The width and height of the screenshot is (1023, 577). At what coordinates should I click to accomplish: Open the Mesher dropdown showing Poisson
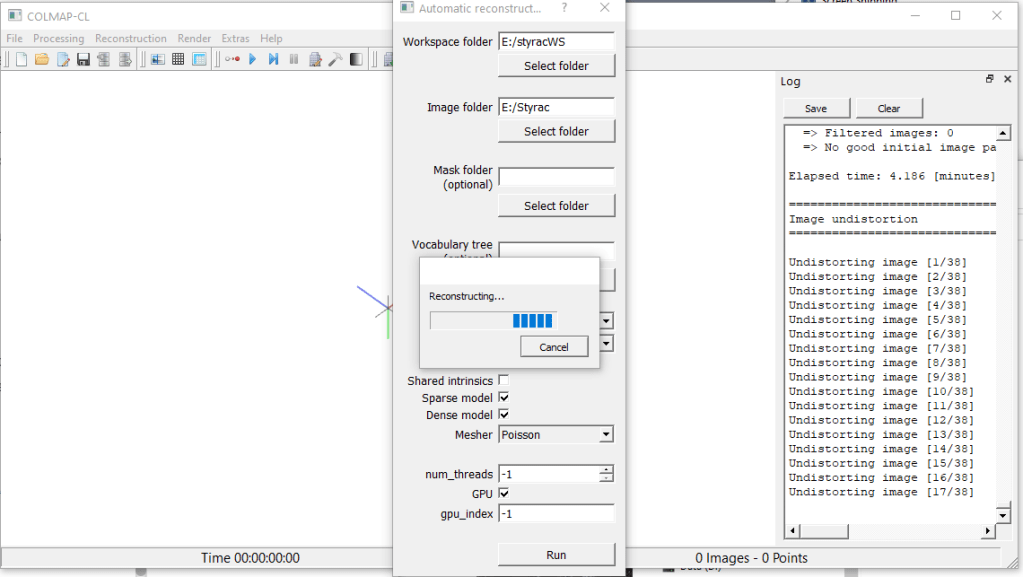point(556,435)
